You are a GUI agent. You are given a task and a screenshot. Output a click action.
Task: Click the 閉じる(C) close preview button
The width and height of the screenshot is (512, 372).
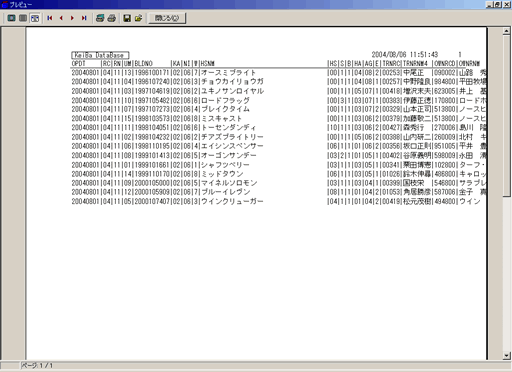coord(167,18)
